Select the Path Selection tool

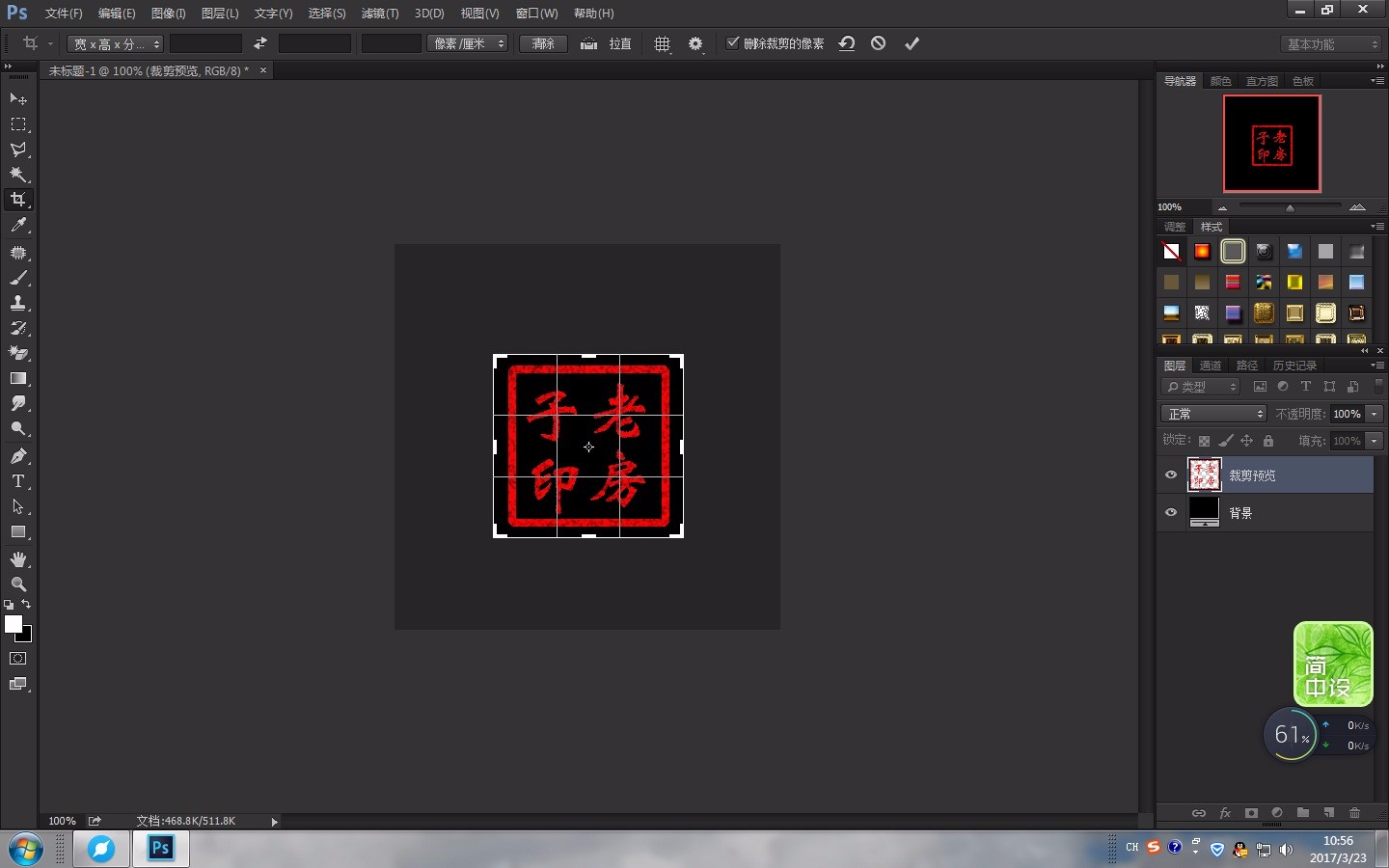pyautogui.click(x=18, y=506)
